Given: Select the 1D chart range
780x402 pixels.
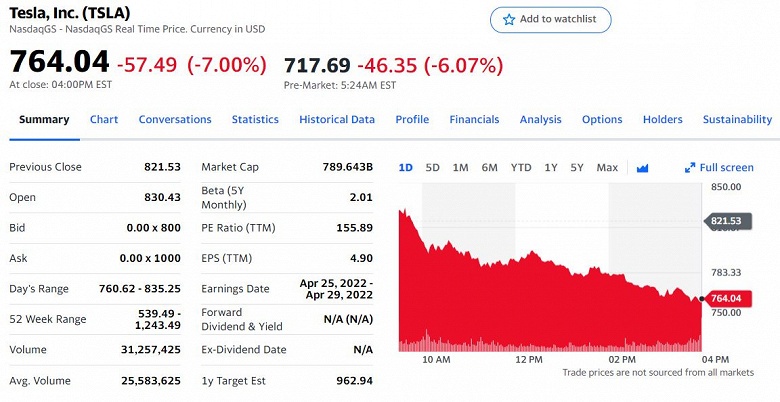Looking at the screenshot, I should [405, 168].
